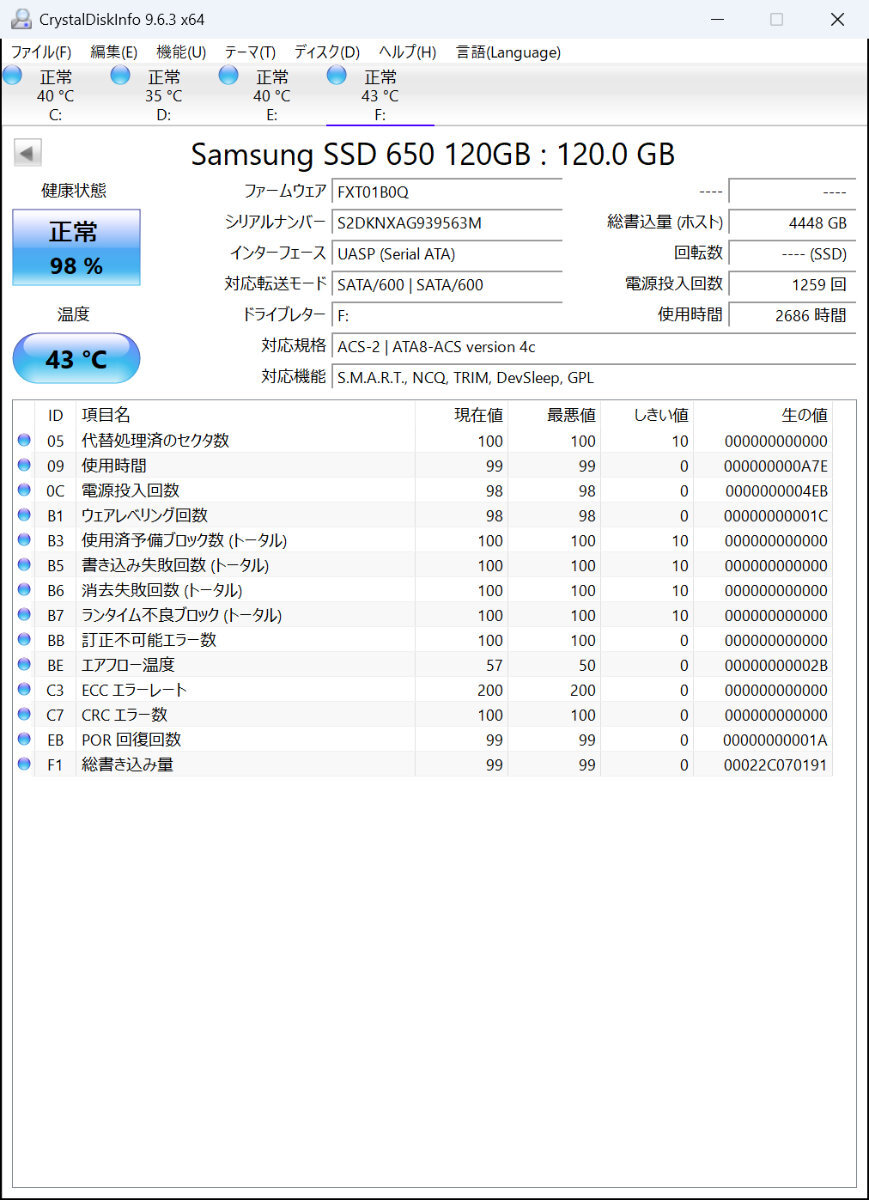Click the CrystalDiskInfo application icon in titlebar

[20, 18]
